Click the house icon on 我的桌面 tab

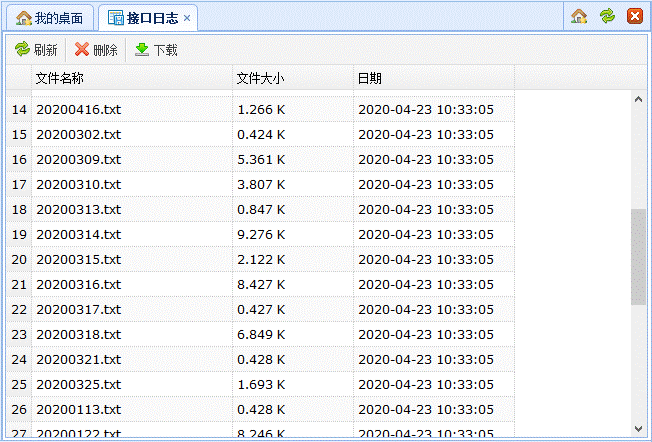(24, 18)
